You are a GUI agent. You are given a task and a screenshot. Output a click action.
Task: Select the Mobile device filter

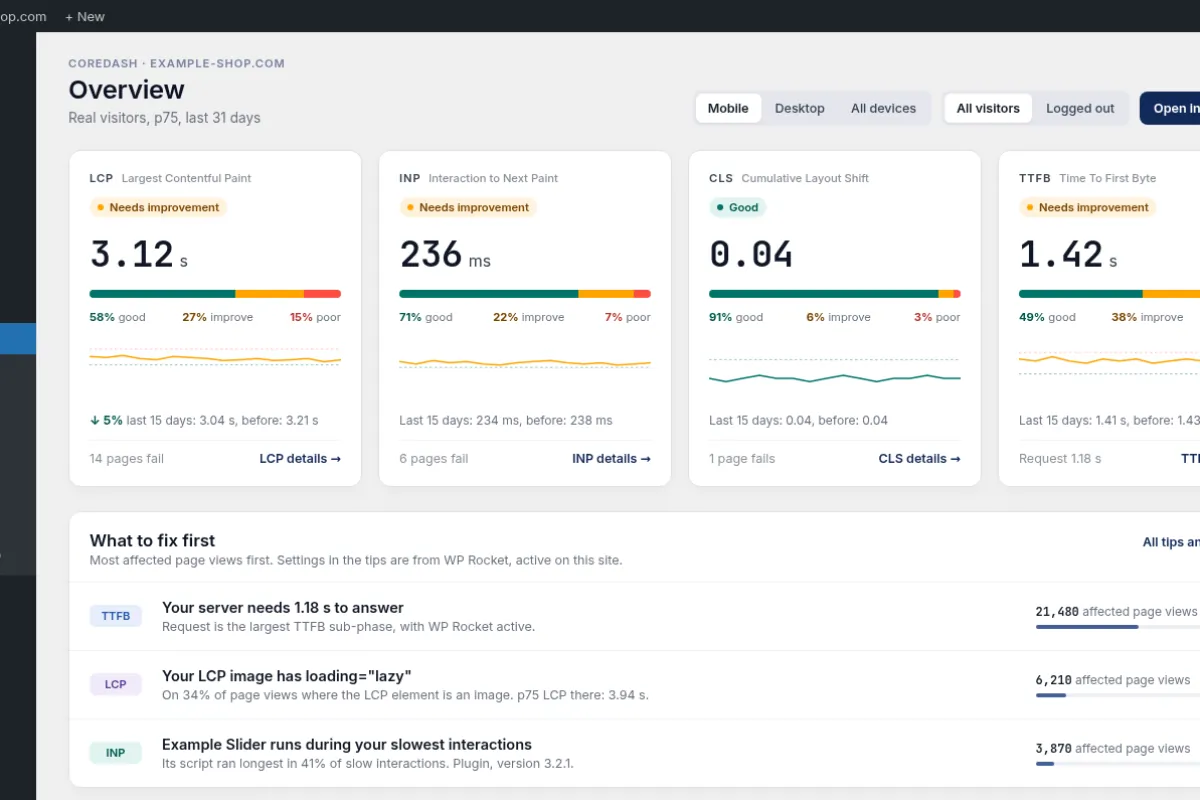click(728, 108)
